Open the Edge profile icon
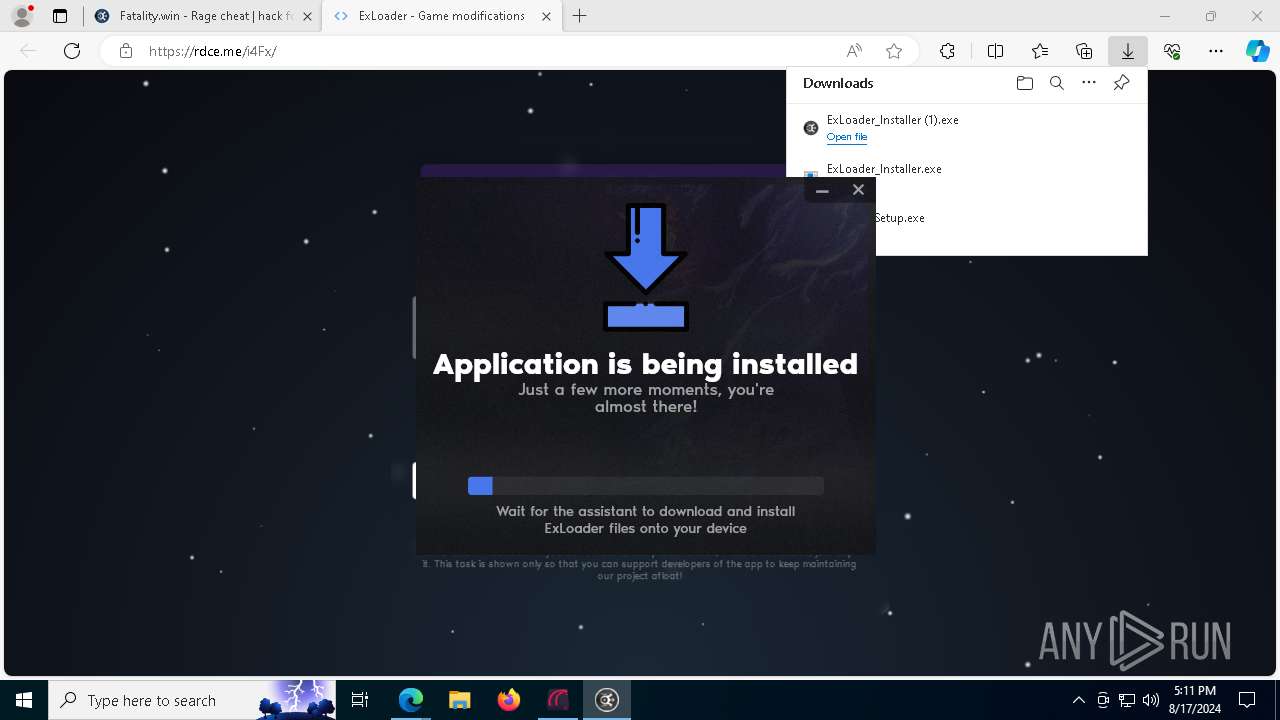 click(22, 16)
